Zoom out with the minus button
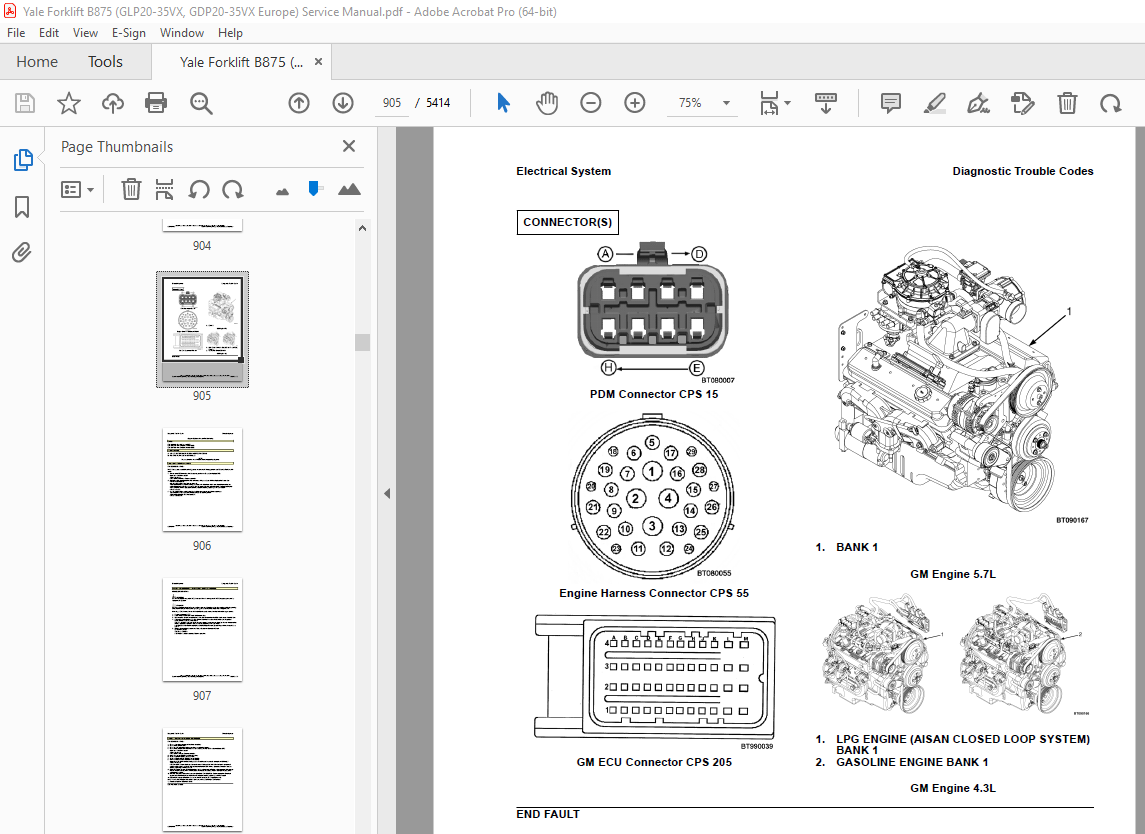 pos(591,103)
